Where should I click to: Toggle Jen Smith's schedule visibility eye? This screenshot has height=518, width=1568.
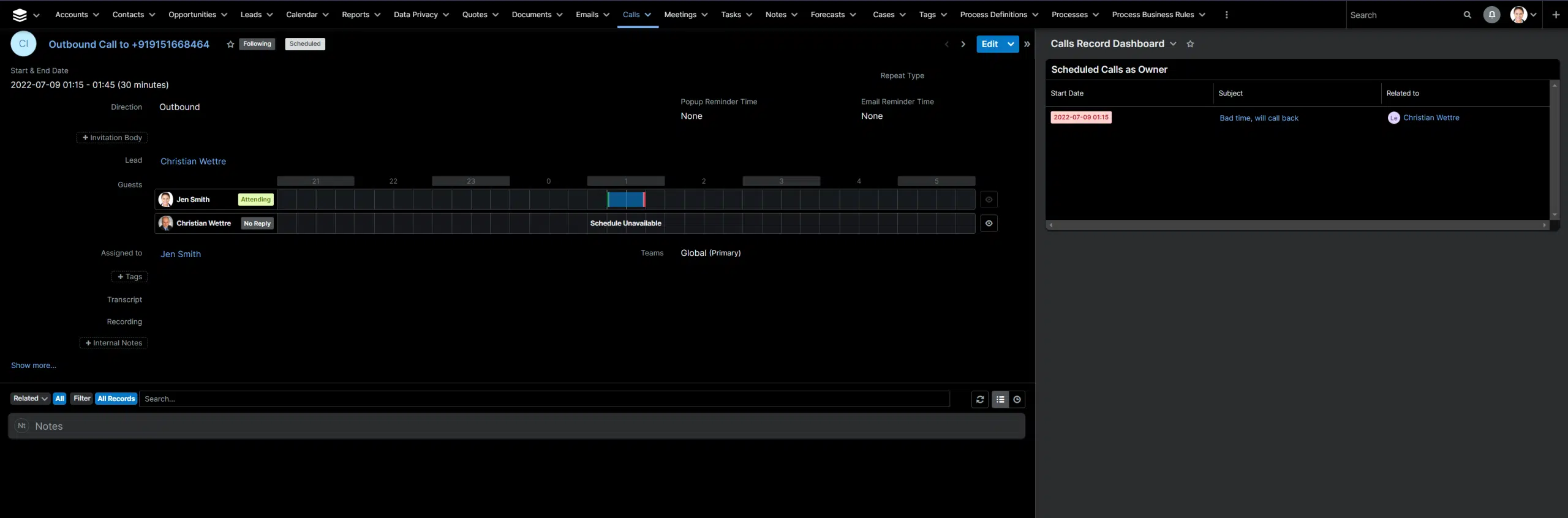[989, 200]
